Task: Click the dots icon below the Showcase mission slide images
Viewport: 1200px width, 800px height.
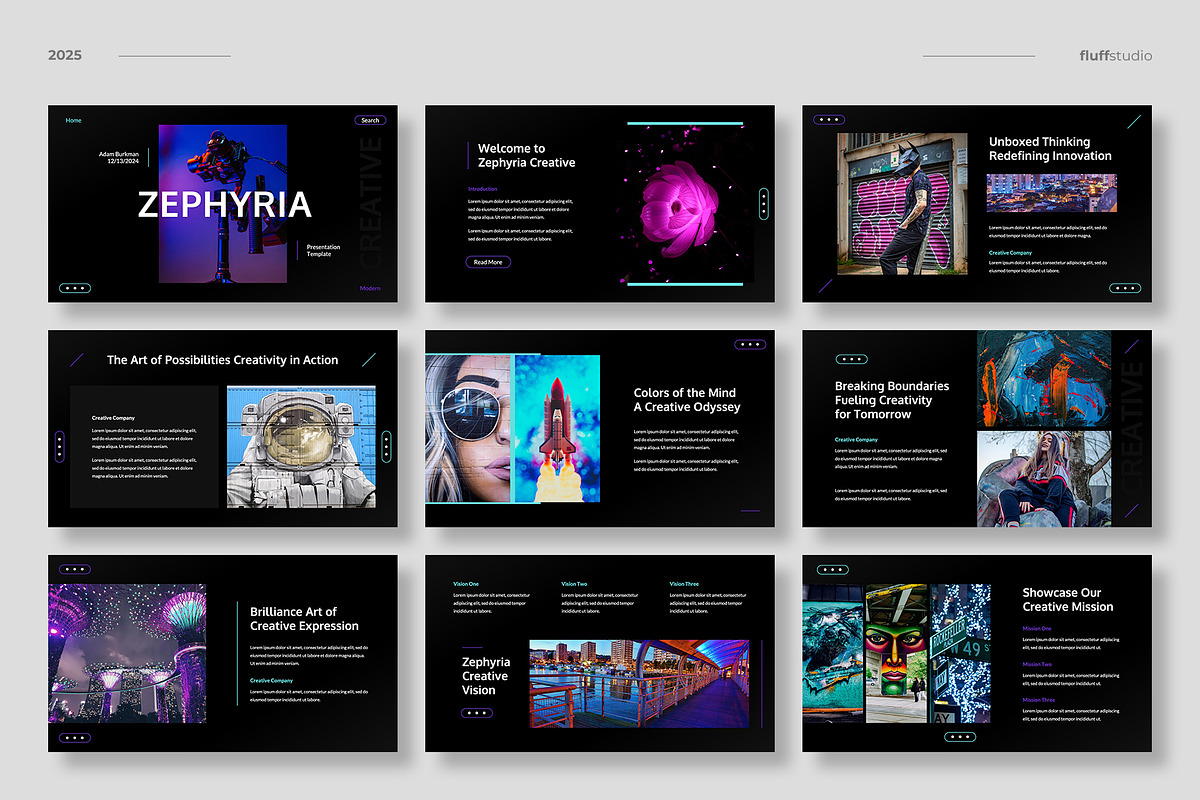Action: [959, 737]
